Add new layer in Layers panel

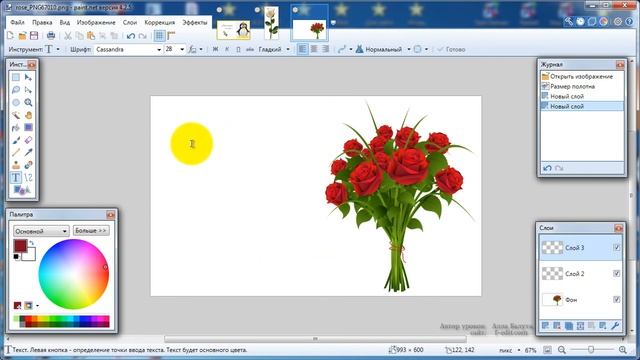(x=545, y=326)
